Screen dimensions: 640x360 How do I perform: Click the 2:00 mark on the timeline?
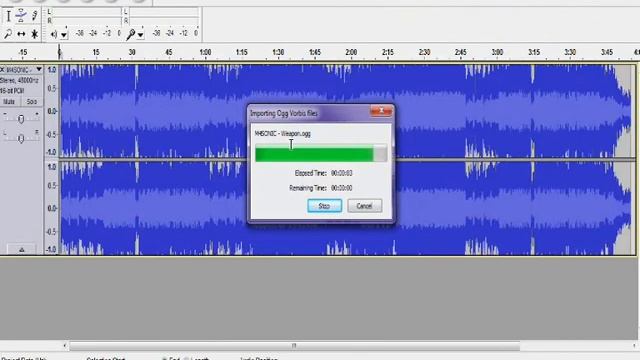click(x=351, y=52)
